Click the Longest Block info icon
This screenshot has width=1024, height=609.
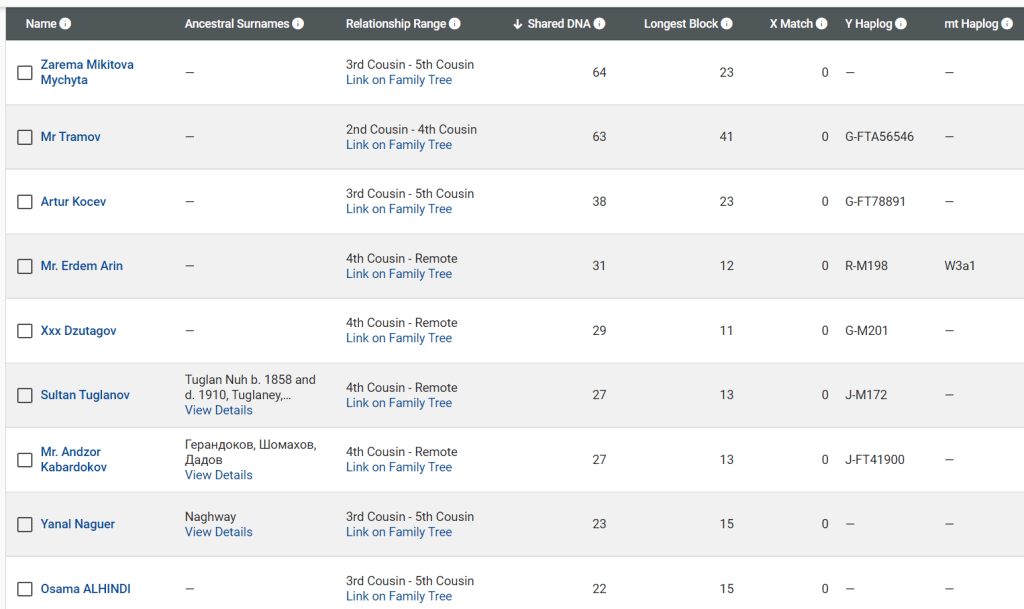click(727, 24)
